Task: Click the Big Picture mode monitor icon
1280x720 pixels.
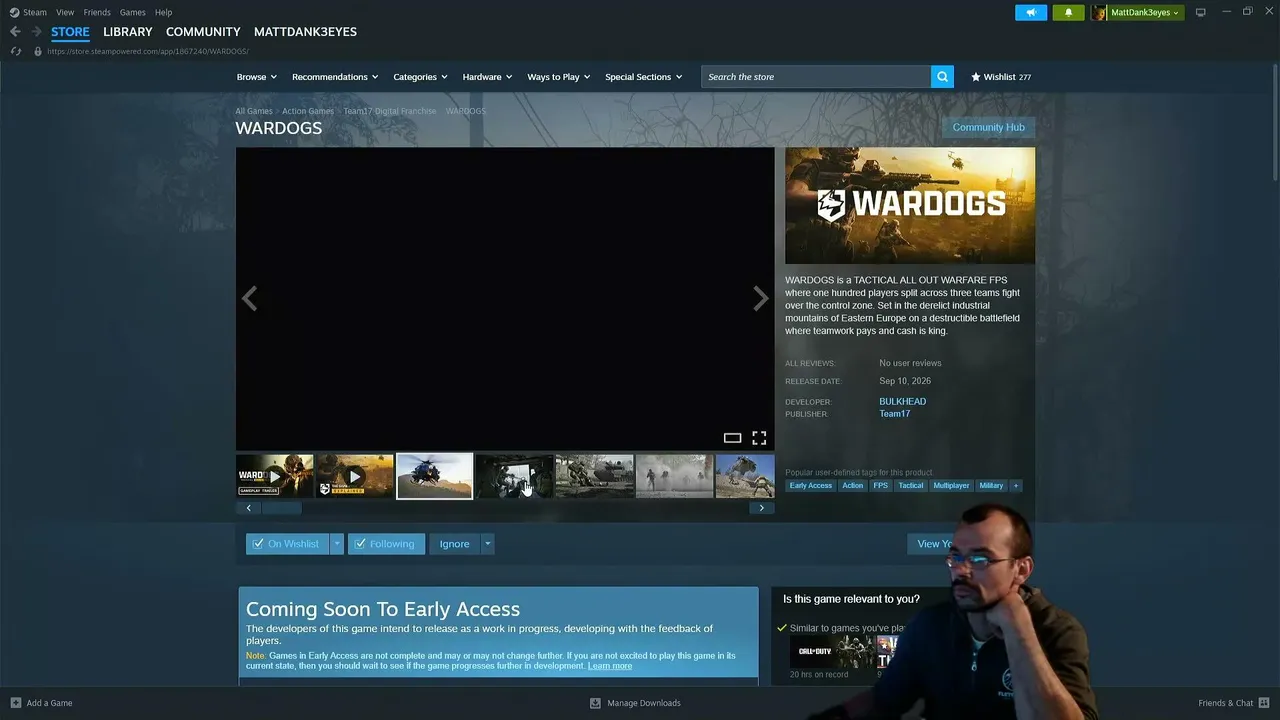Action: pyautogui.click(x=1201, y=12)
